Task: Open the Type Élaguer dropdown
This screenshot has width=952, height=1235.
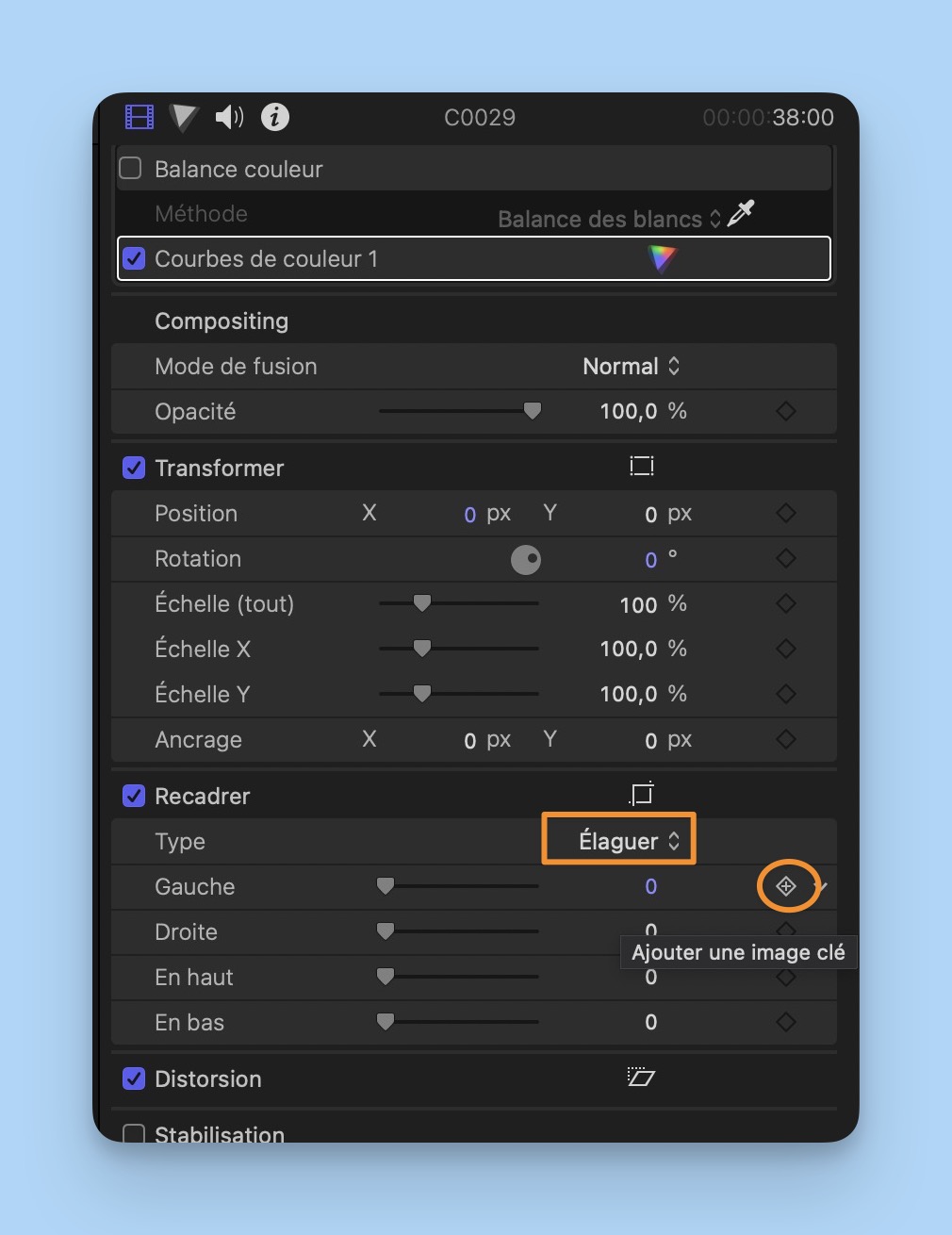Action: pos(629,841)
